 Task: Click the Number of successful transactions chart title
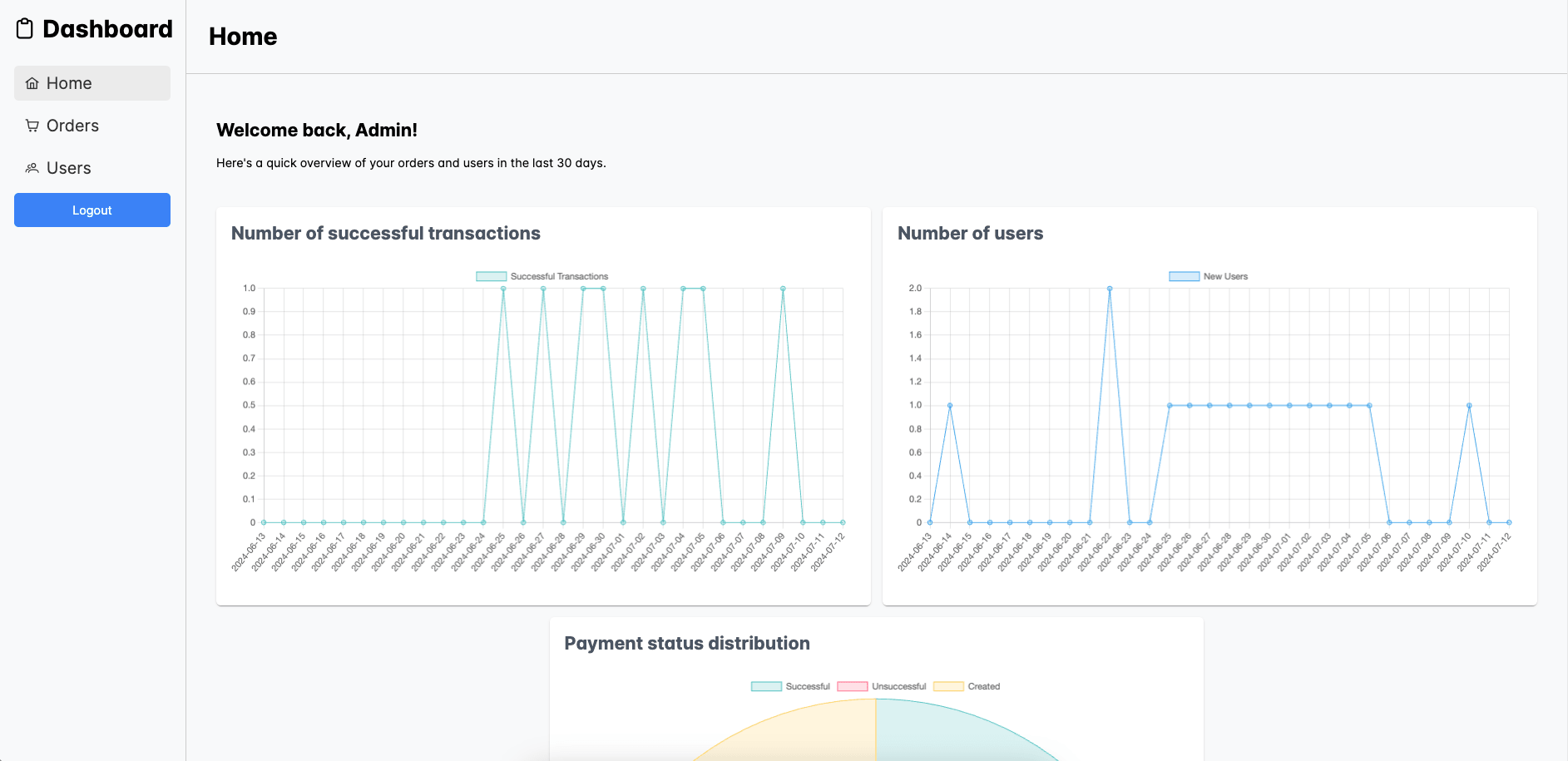[386, 234]
